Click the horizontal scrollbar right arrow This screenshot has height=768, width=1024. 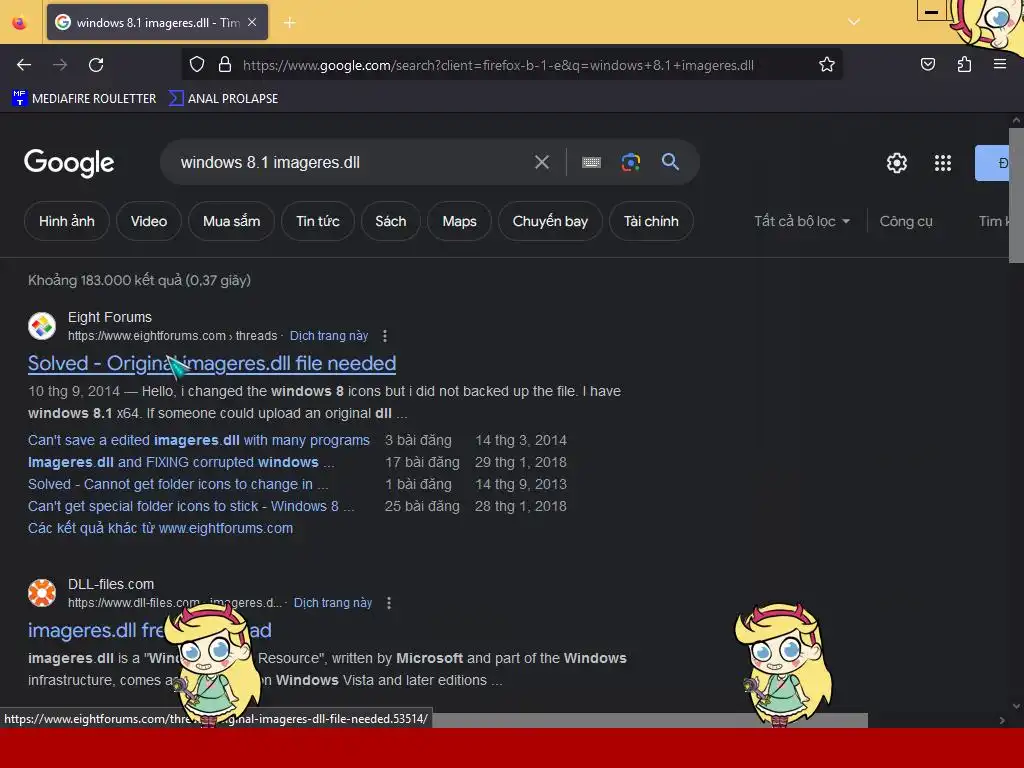point(1002,720)
